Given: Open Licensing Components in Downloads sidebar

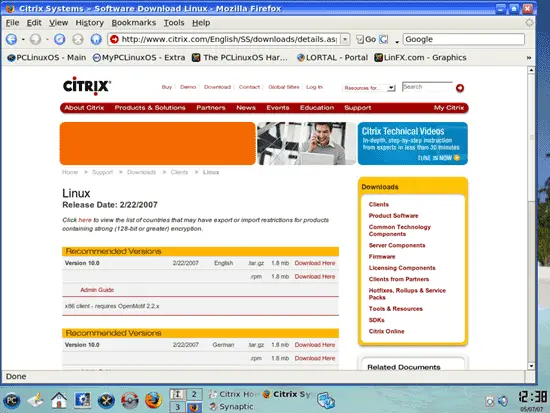Looking at the screenshot, I should pyautogui.click(x=402, y=268).
